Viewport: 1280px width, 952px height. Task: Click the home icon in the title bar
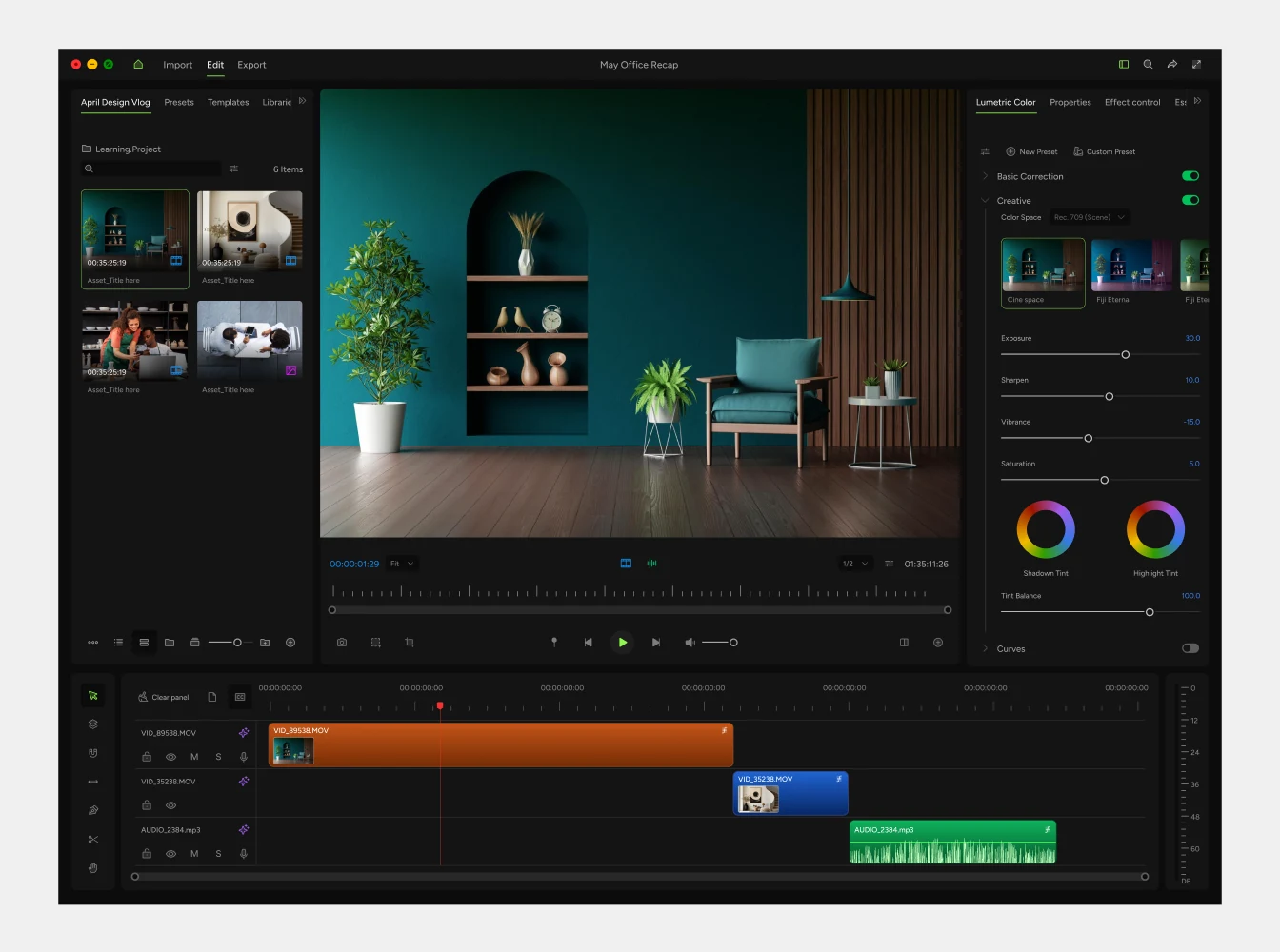click(x=138, y=65)
